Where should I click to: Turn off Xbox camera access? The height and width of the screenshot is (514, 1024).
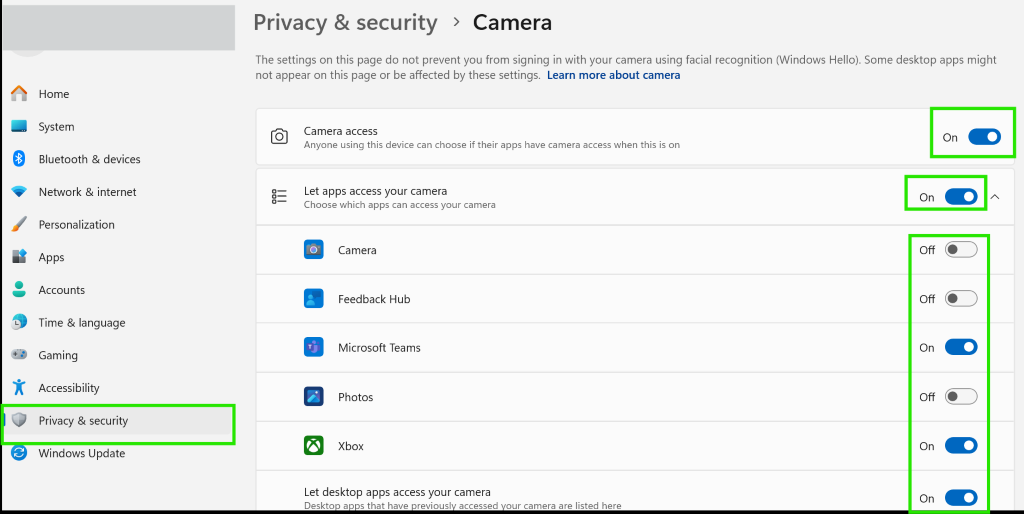pos(960,446)
